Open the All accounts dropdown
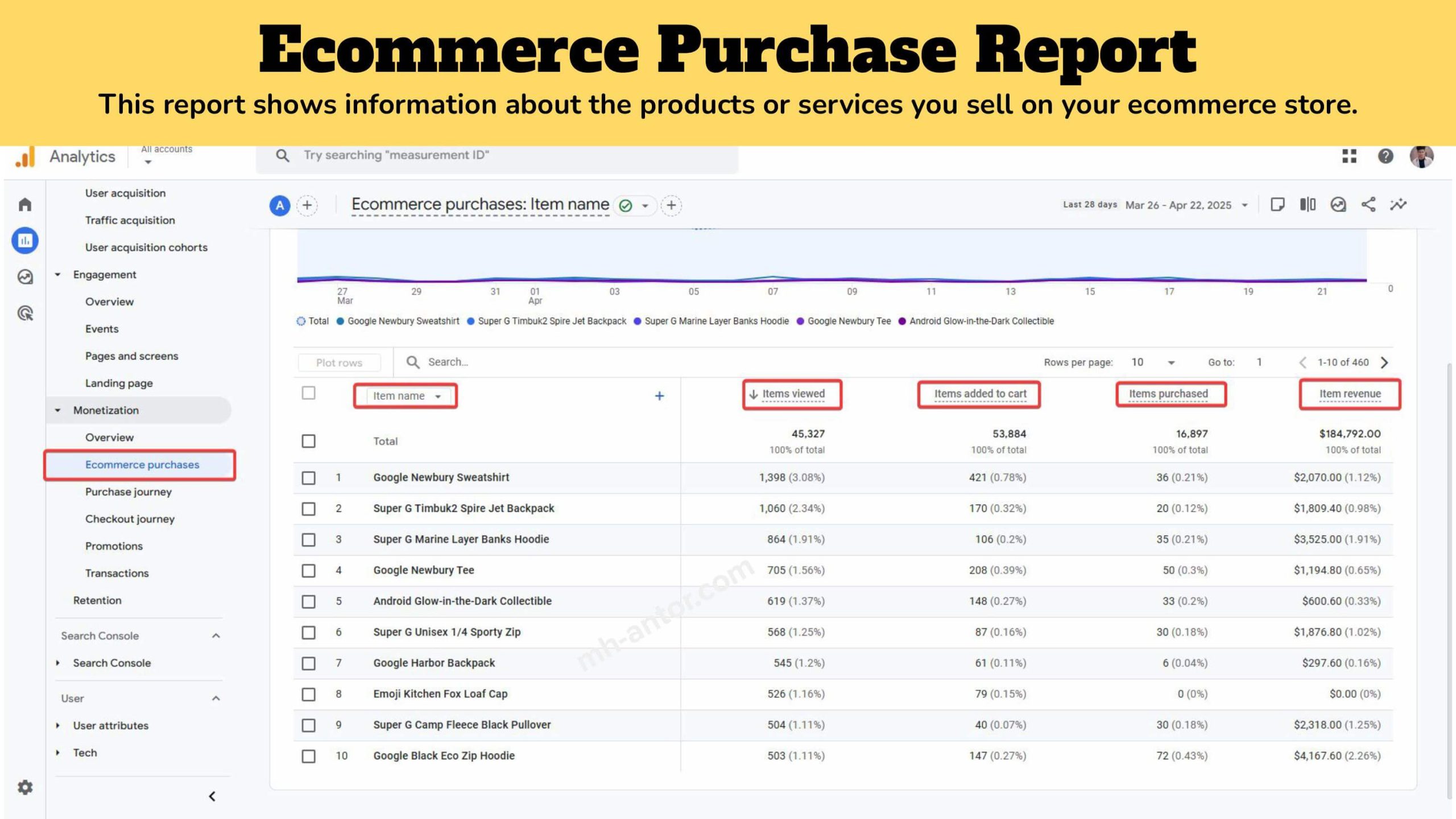 click(166, 155)
